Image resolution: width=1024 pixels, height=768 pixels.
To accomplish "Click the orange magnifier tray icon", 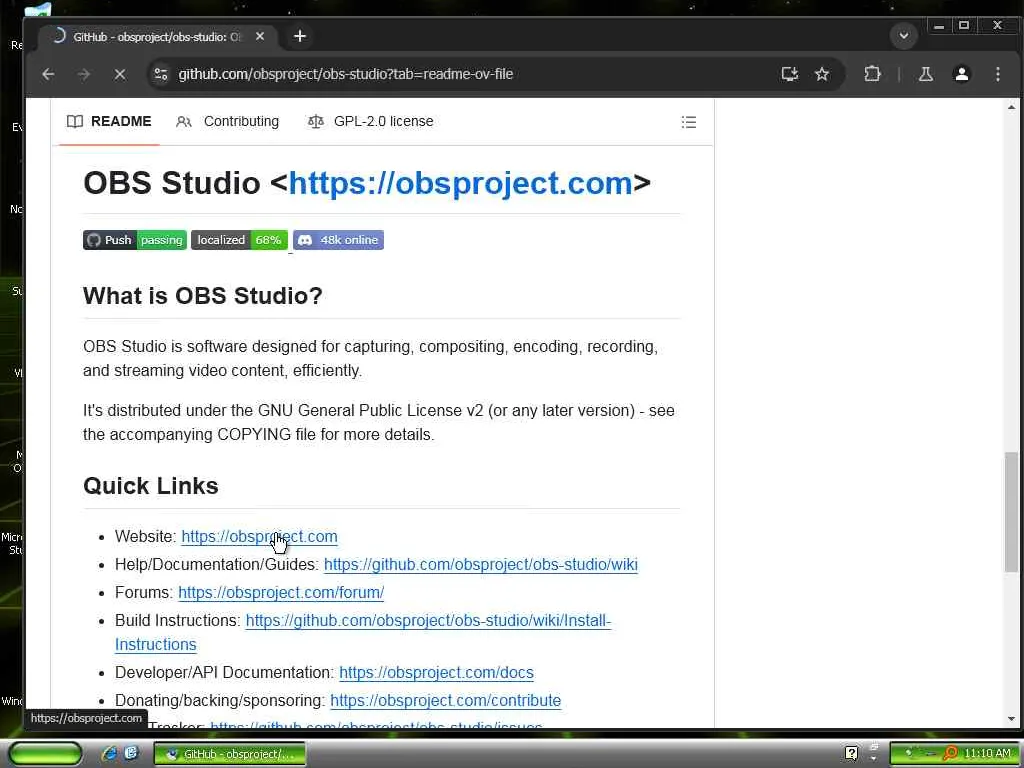I will [951, 754].
